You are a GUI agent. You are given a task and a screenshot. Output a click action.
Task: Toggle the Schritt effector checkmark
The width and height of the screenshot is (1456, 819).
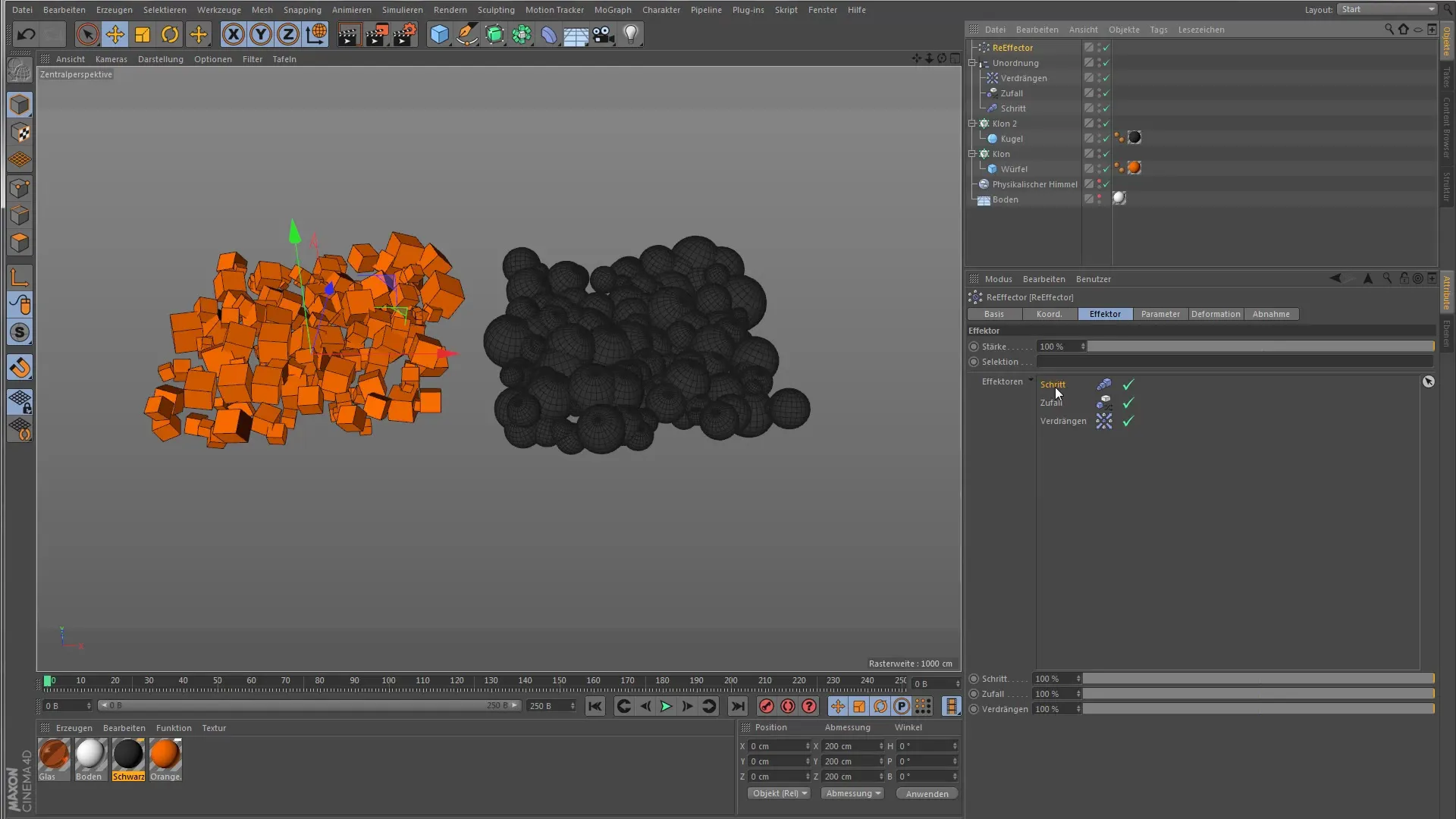[x=1128, y=384]
